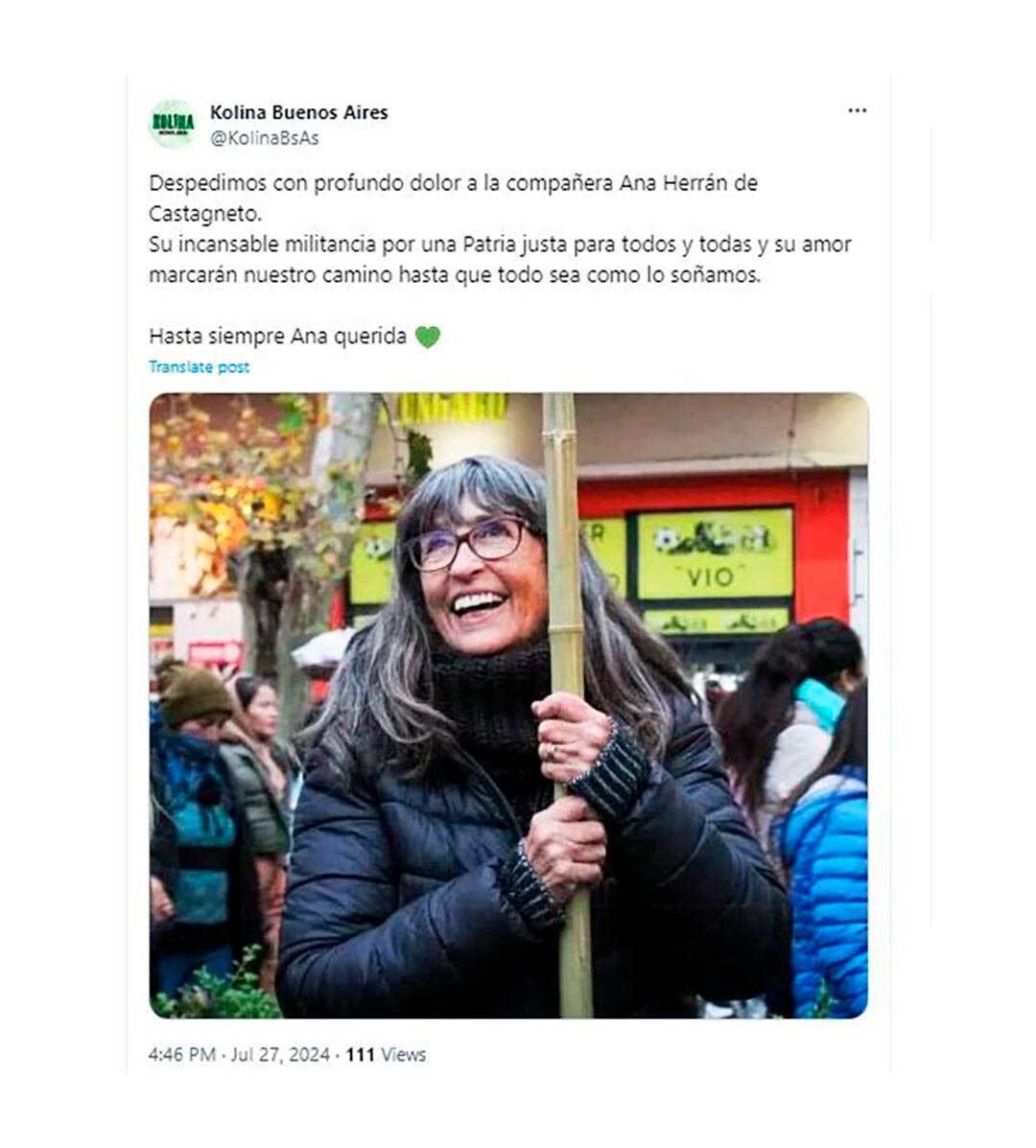Click the green heart emoji
The width and height of the screenshot is (1036, 1148).
(428, 337)
